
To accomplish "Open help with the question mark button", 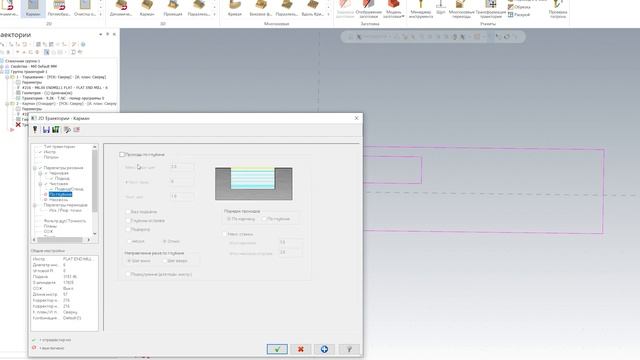I will tap(349, 349).
